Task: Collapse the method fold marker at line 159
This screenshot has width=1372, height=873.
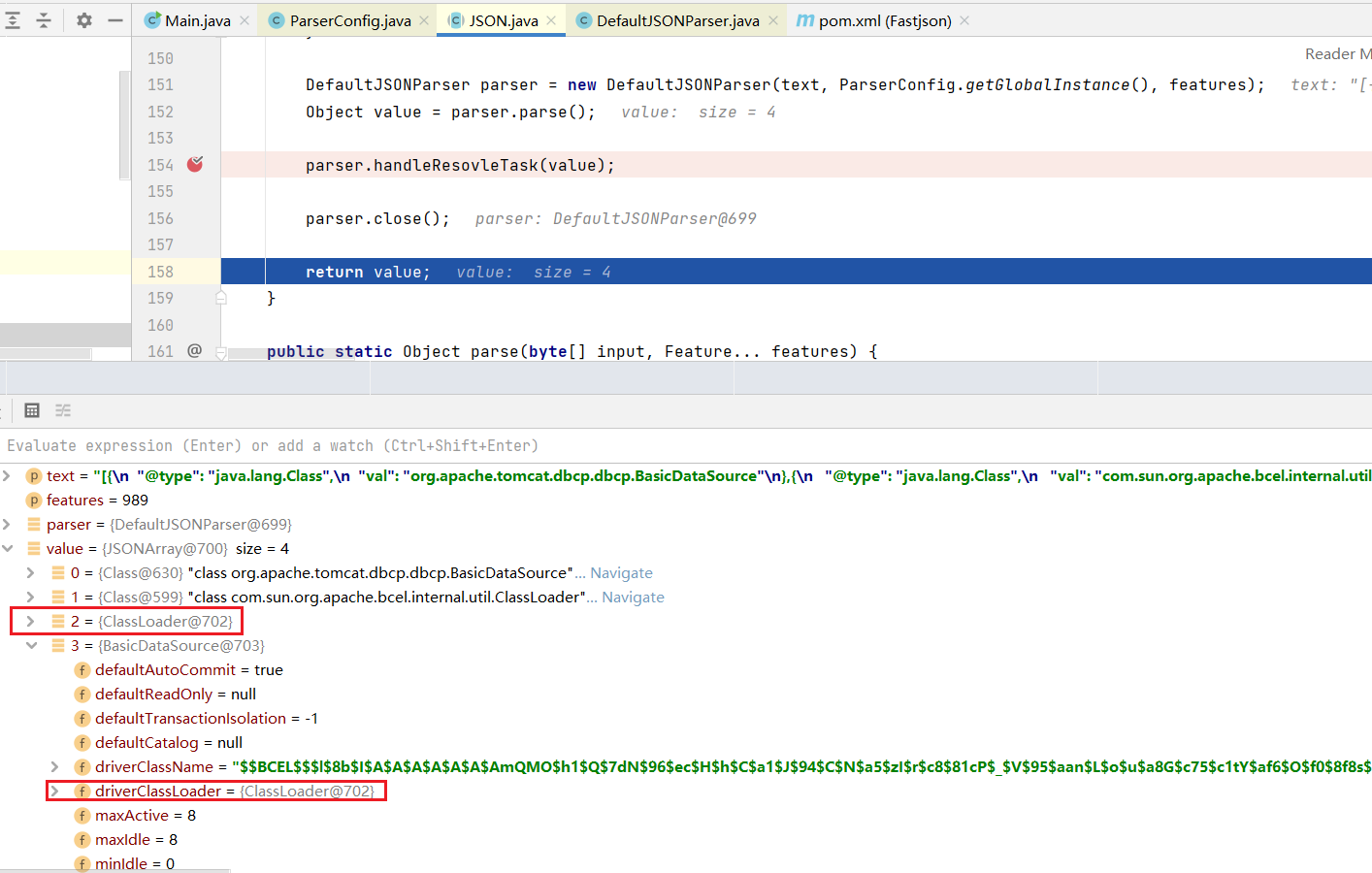Action: 221,298
